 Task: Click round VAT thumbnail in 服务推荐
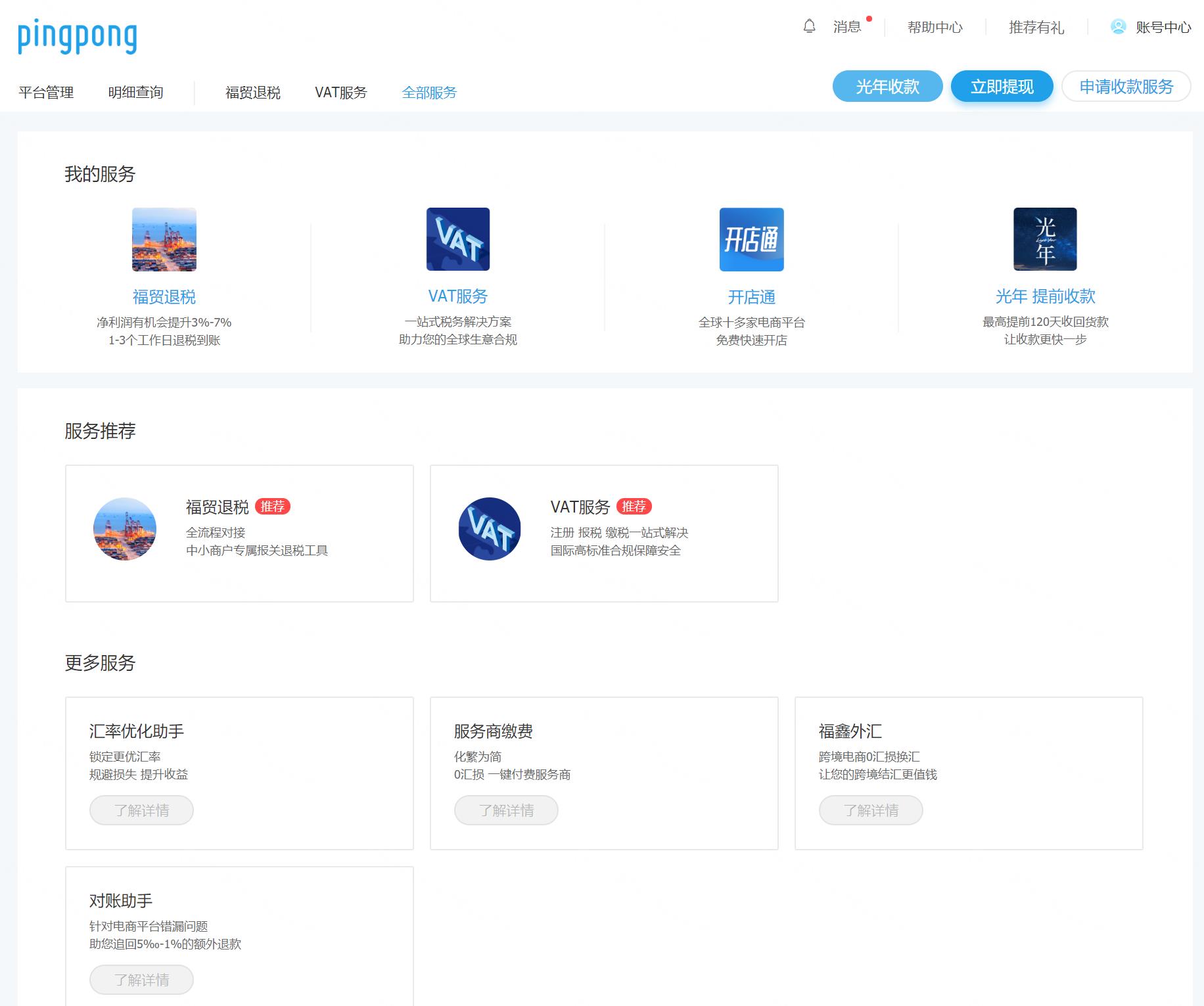[x=490, y=529]
